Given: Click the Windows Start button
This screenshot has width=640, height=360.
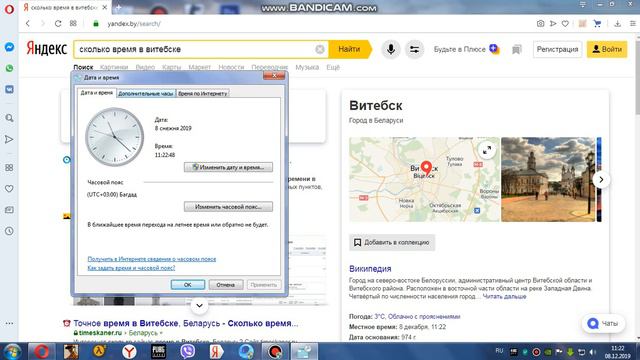Looking at the screenshot, I should [x=13, y=351].
